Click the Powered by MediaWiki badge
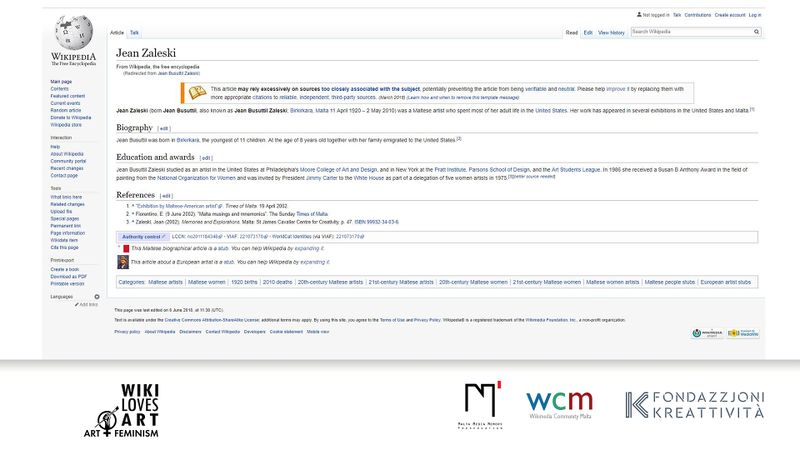Image resolution: width=800 pixels, height=450 pixels. click(742, 332)
